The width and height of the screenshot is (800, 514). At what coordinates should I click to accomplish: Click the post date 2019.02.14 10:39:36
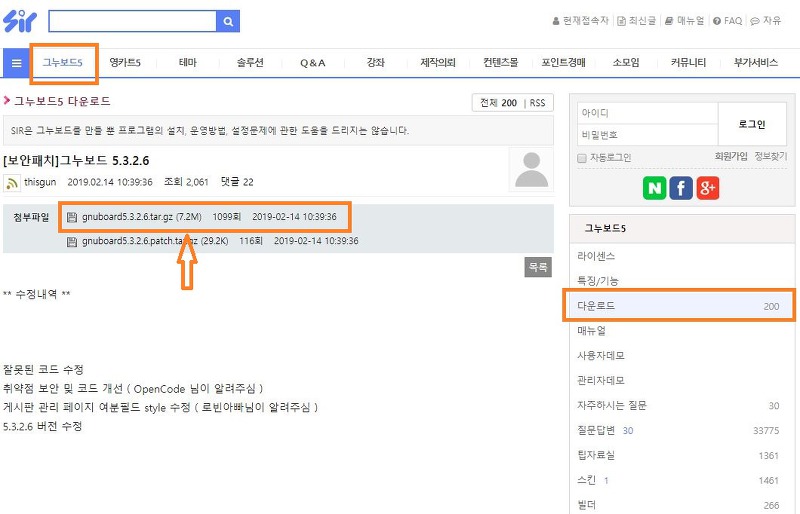tap(110, 182)
